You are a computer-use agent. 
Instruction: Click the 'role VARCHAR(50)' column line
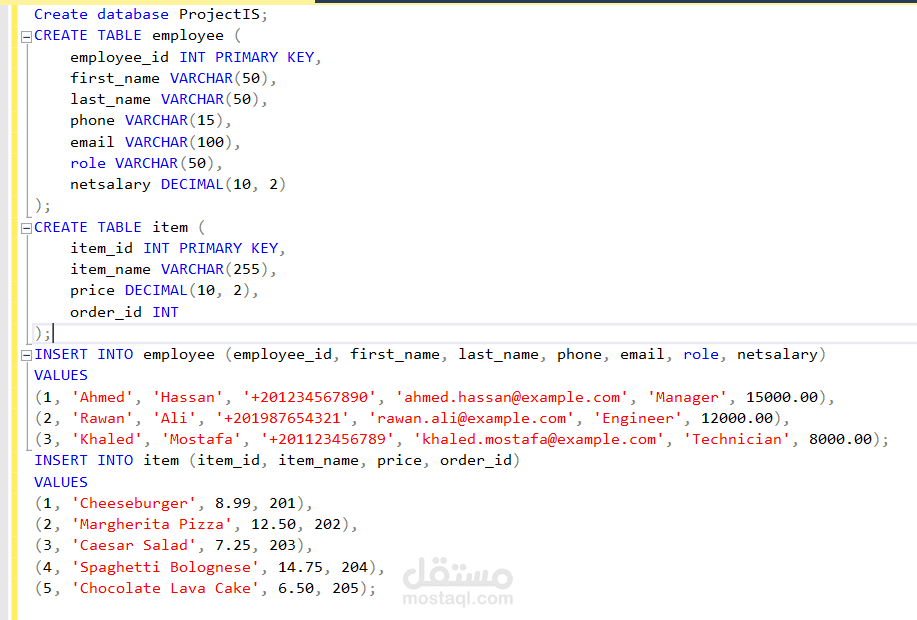[146, 163]
